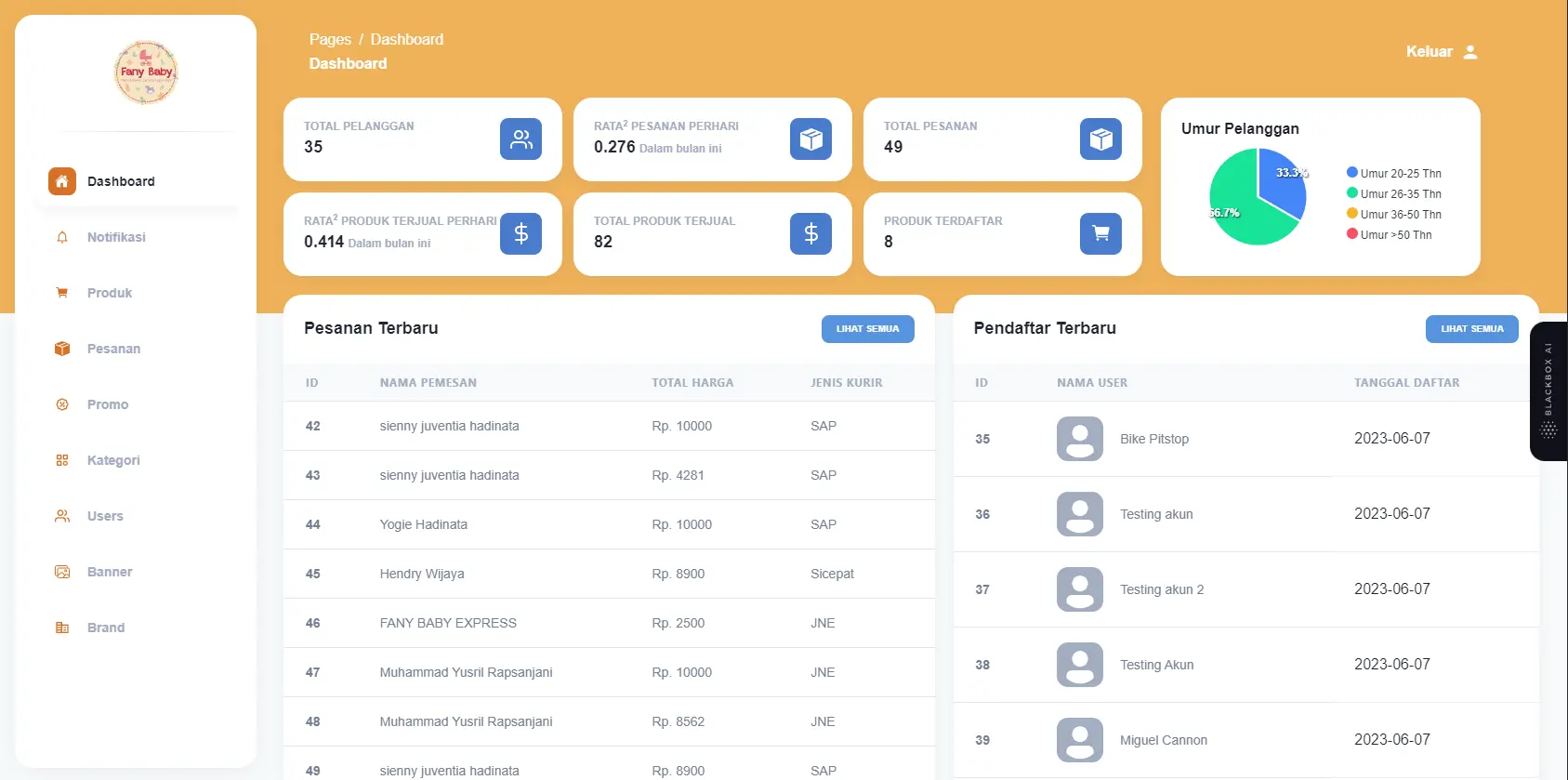The height and width of the screenshot is (780, 1568).
Task: Click the Fany Baby logo
Action: [146, 73]
